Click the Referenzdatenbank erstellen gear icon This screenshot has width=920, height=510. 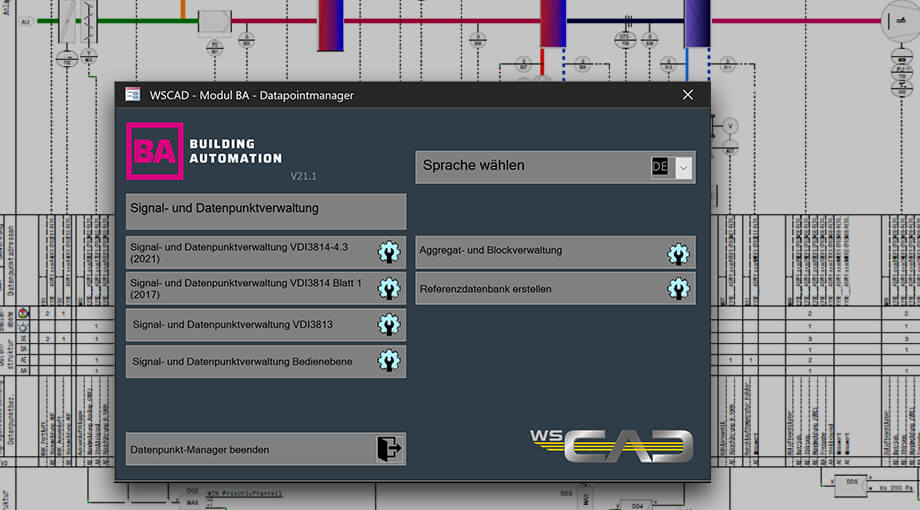(678, 289)
